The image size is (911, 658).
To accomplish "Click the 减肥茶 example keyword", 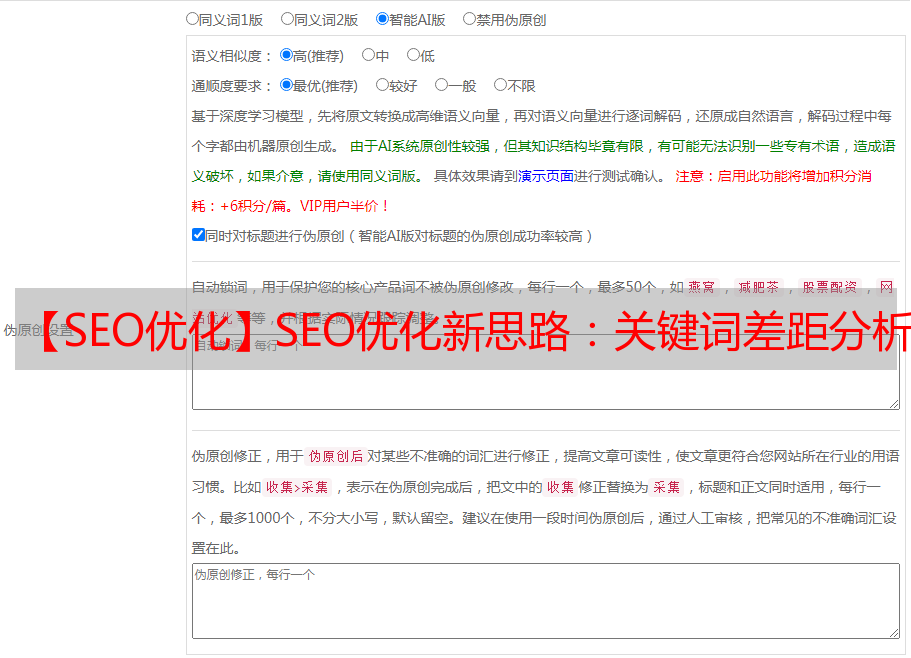I will coord(758,287).
